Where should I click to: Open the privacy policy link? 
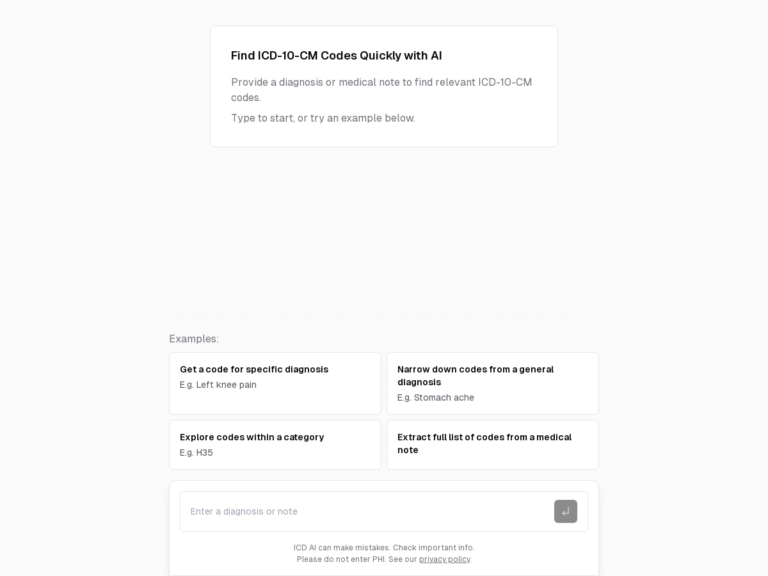[444, 559]
